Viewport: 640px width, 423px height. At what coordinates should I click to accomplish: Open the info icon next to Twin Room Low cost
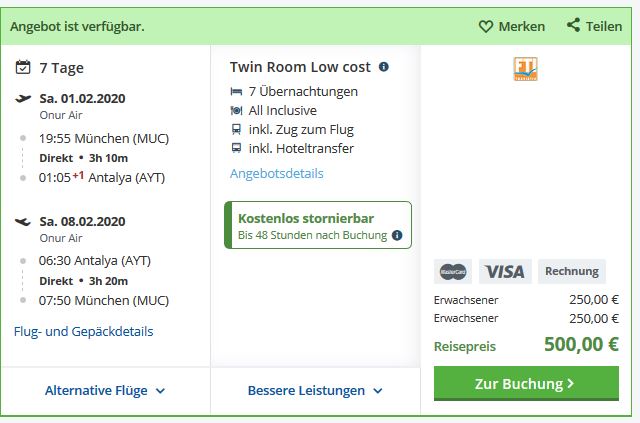coord(384,67)
